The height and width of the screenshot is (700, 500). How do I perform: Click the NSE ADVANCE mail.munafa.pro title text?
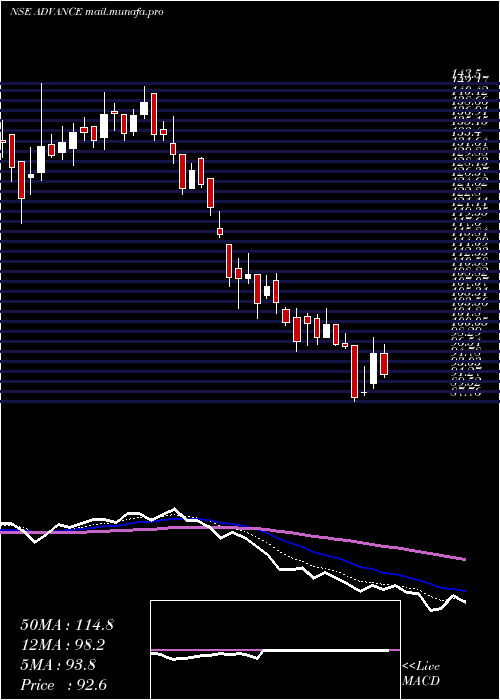click(87, 12)
